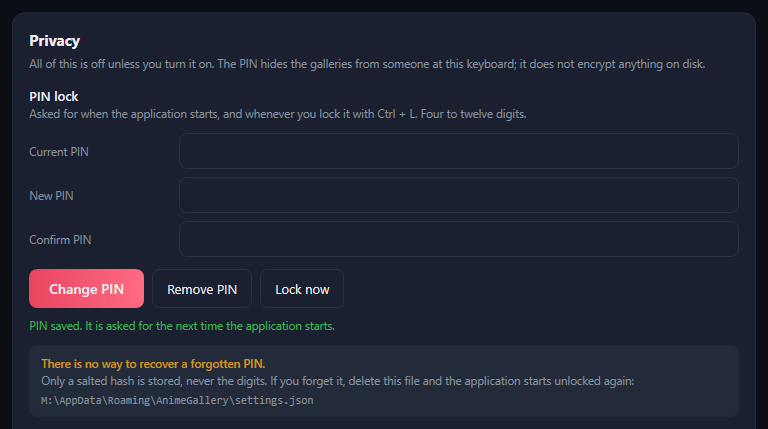Focus the New PIN input box
The height and width of the screenshot is (429, 768).
tap(458, 195)
